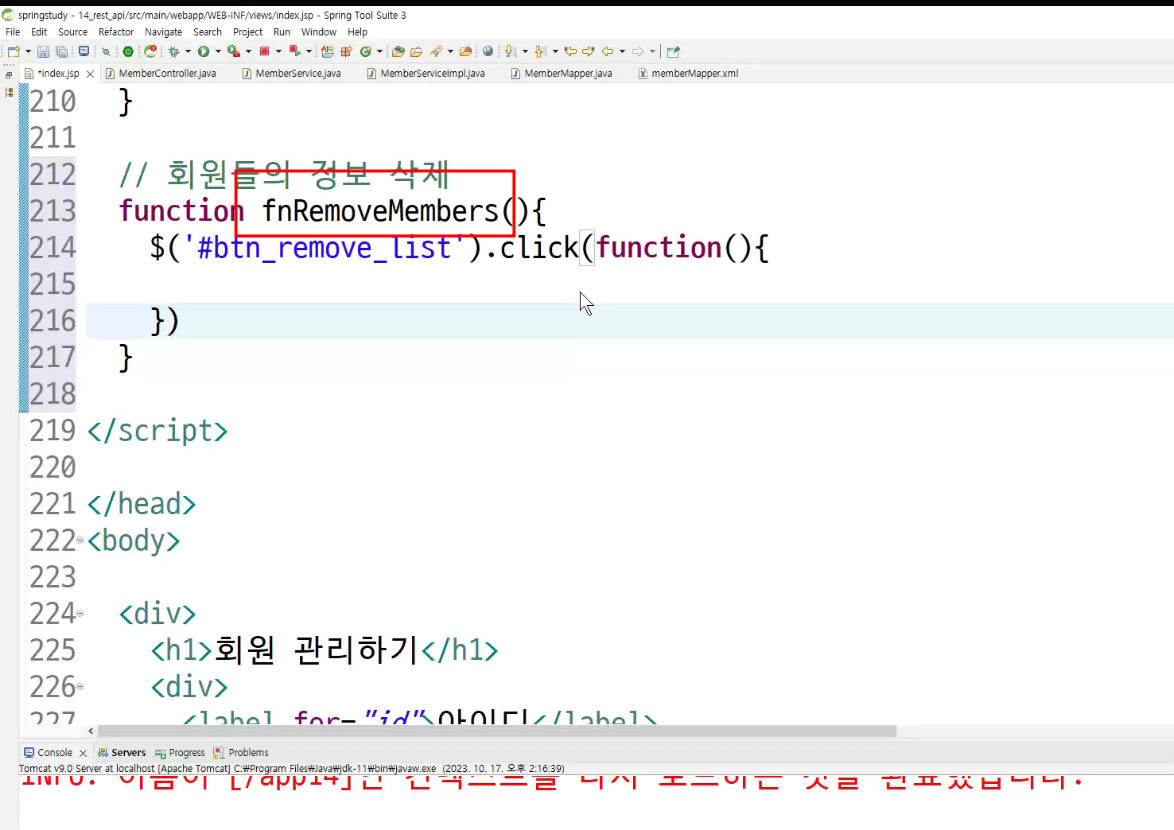Collapse the body tag fold marker on line 222
Viewport: 1174px width, 830px height.
[80, 540]
